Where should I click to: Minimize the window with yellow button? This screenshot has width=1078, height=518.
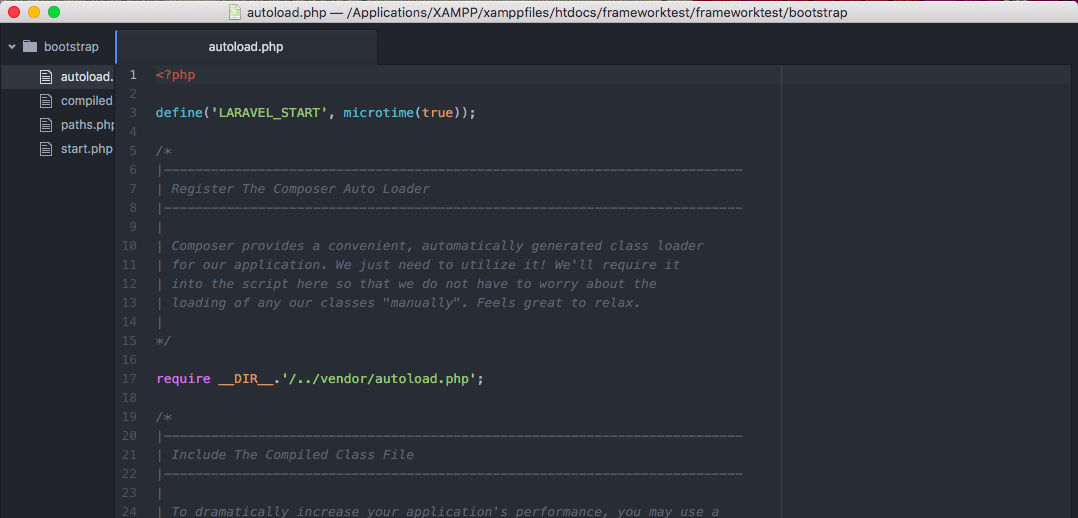coord(34,12)
